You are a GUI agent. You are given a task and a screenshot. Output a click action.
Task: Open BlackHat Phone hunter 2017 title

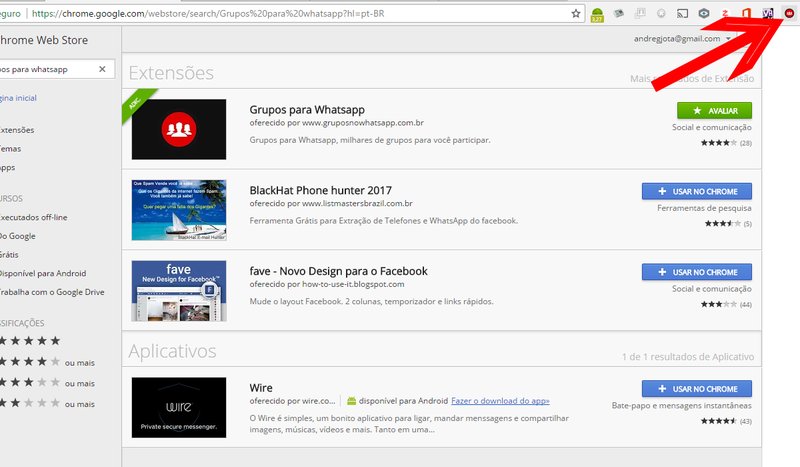pos(320,190)
